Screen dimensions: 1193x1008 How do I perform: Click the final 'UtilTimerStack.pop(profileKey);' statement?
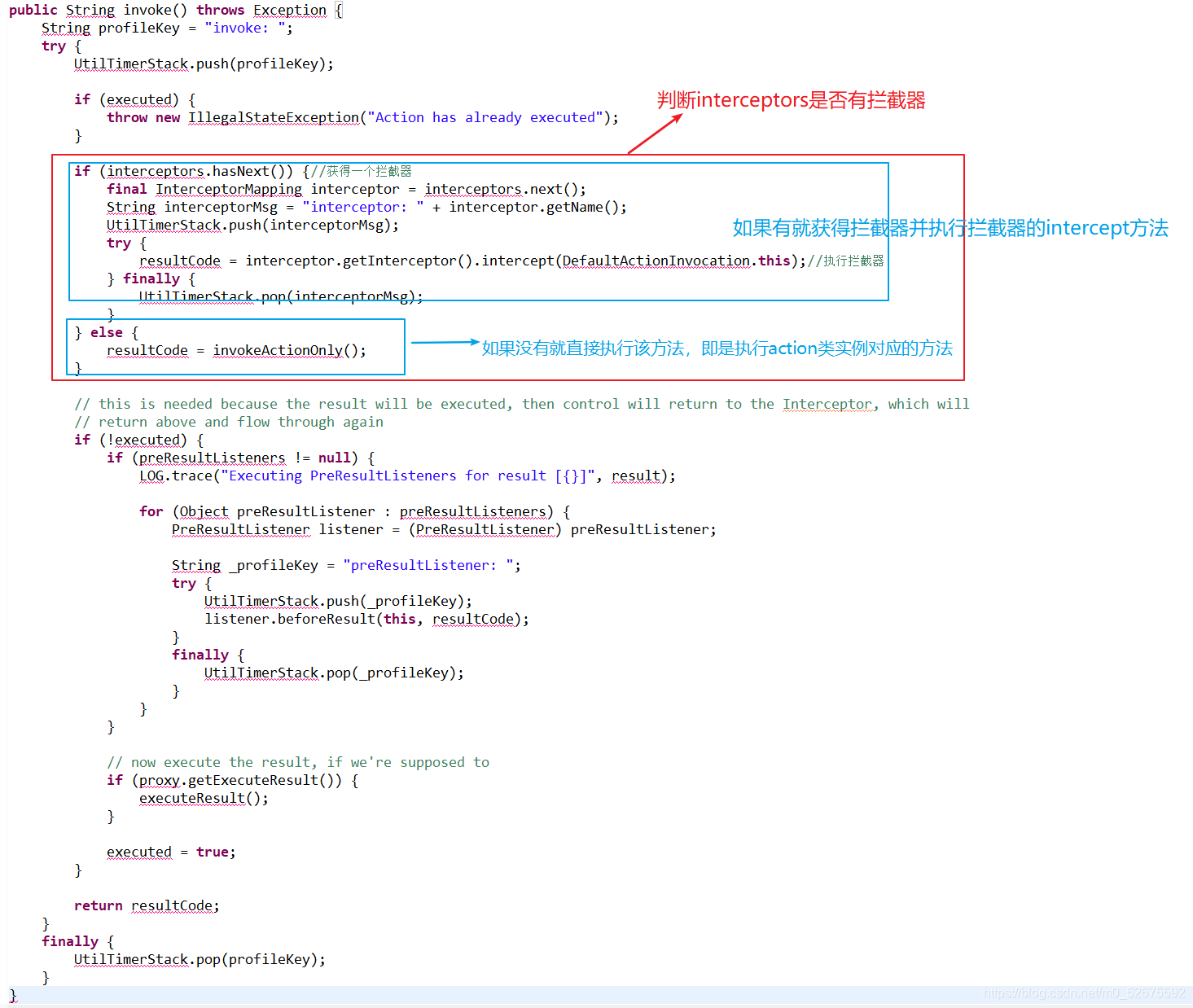coord(200,959)
